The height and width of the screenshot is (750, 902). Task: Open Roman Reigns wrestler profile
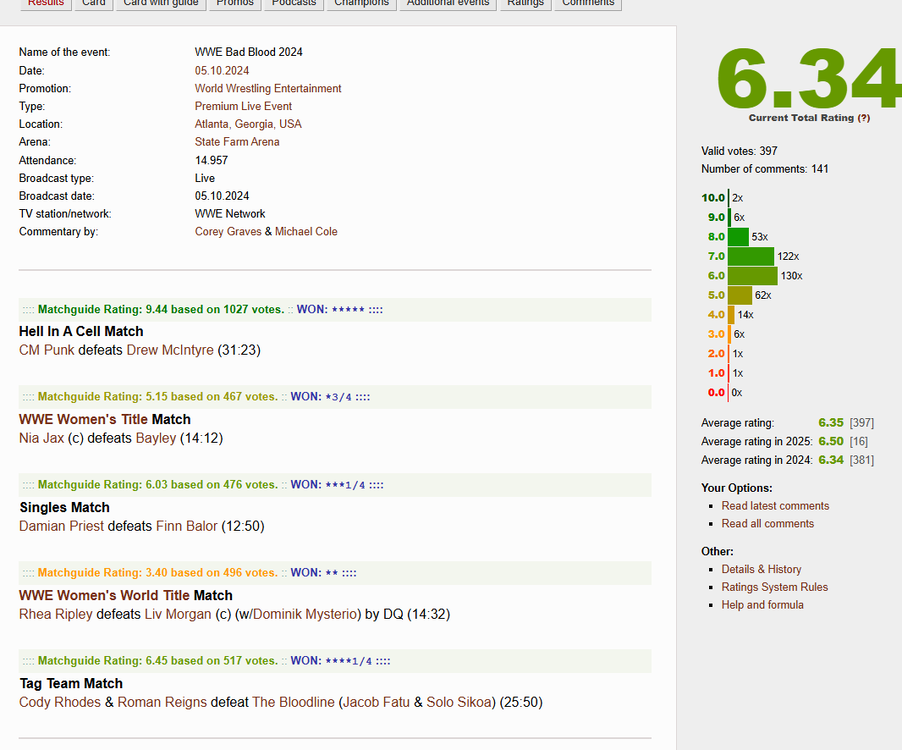(x=162, y=702)
